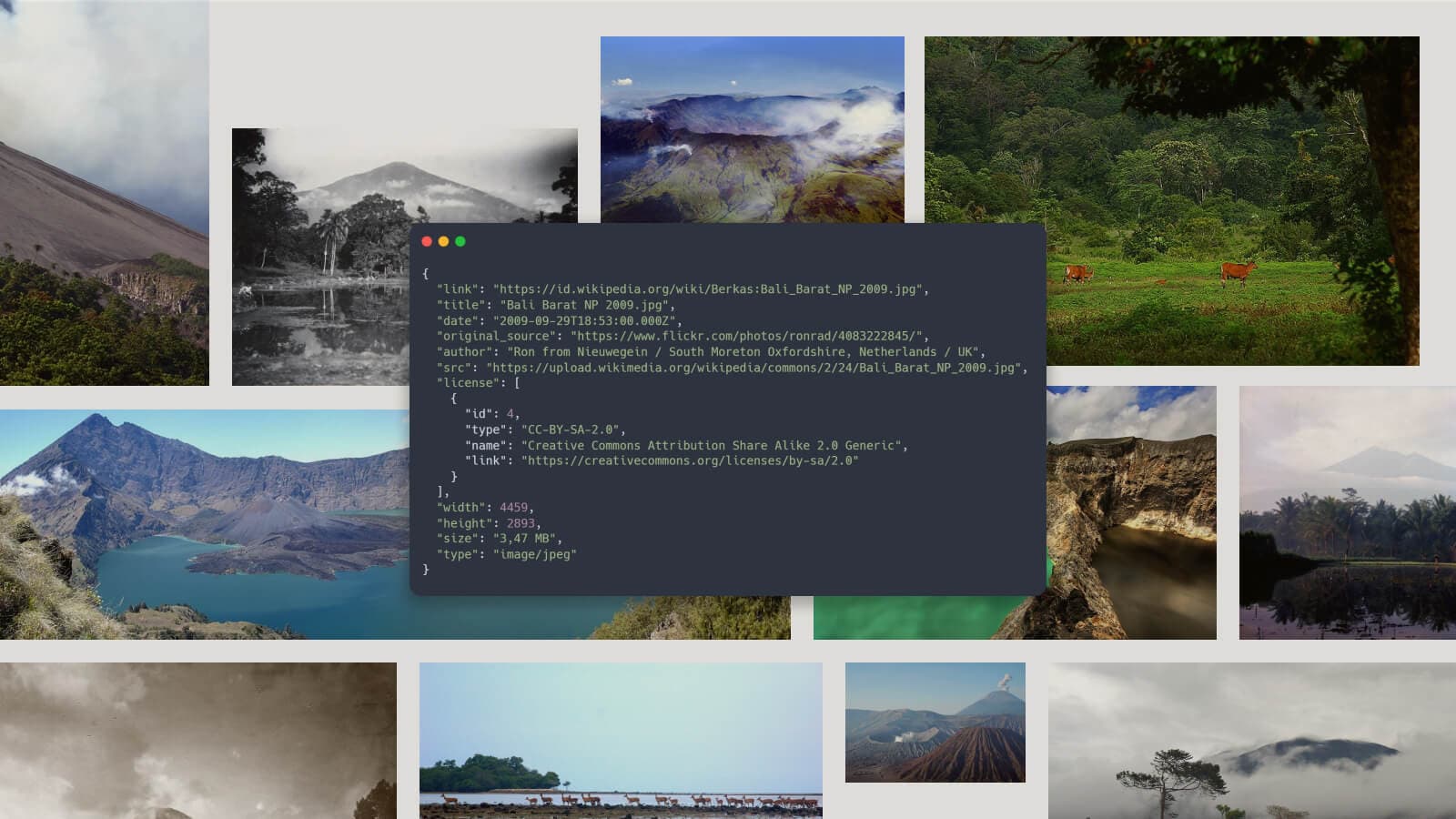The image size is (1456, 819).
Task: Open the palm trees reflecting on water photo
Action: (1348, 512)
